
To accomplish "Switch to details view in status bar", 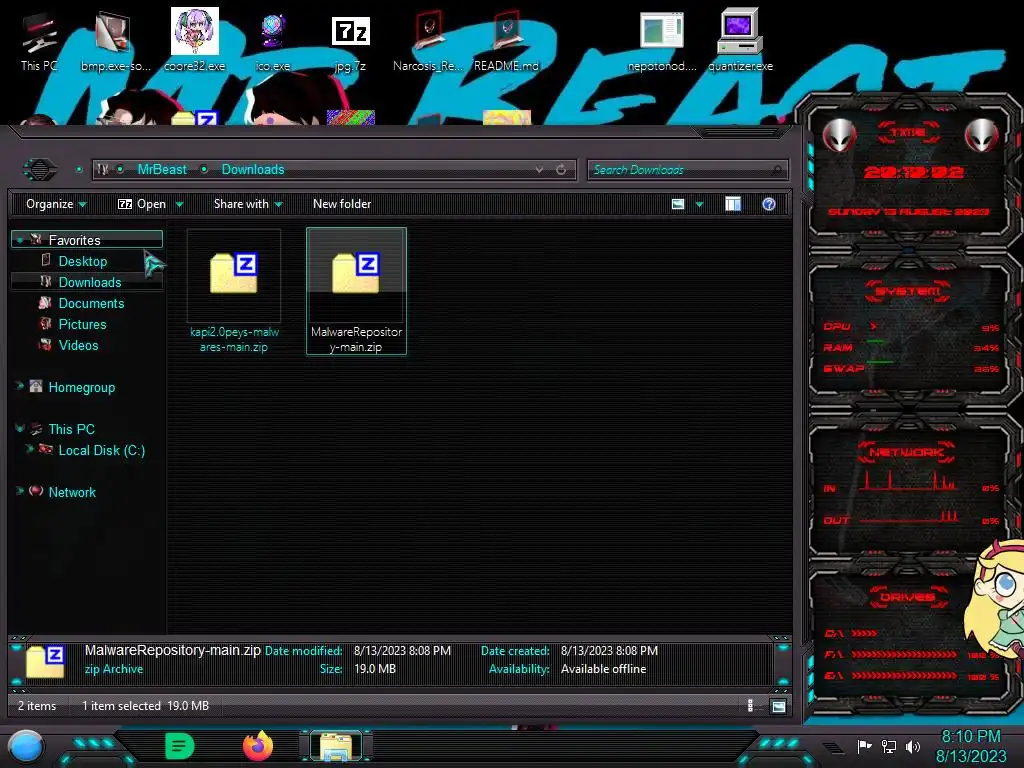I will pos(750,706).
